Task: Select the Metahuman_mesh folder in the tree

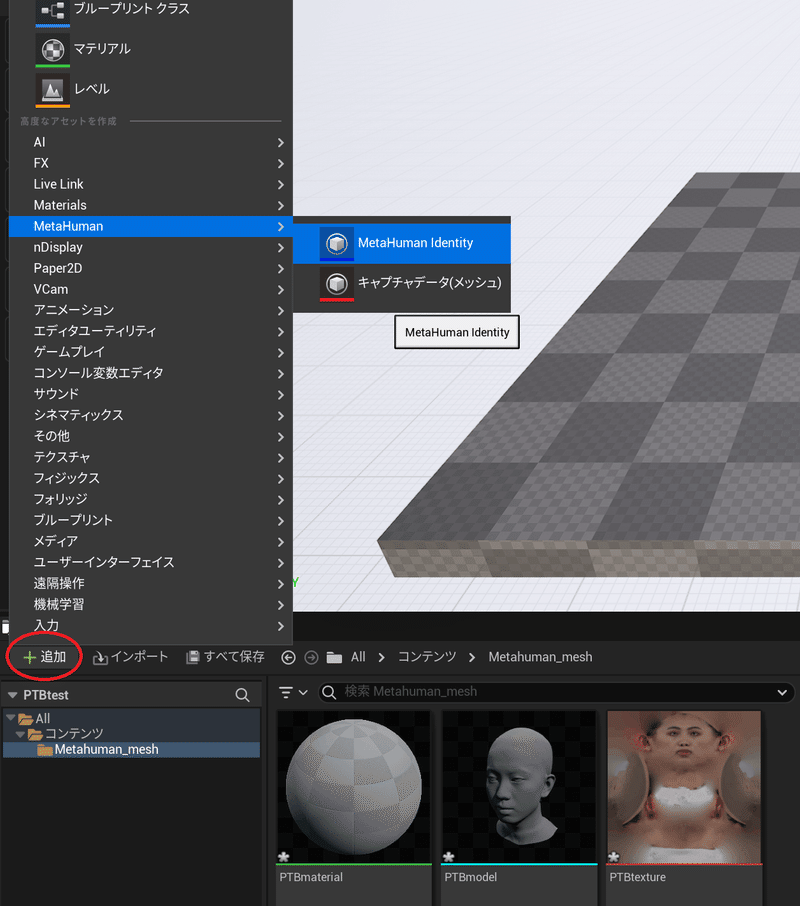Action: click(x=132, y=749)
